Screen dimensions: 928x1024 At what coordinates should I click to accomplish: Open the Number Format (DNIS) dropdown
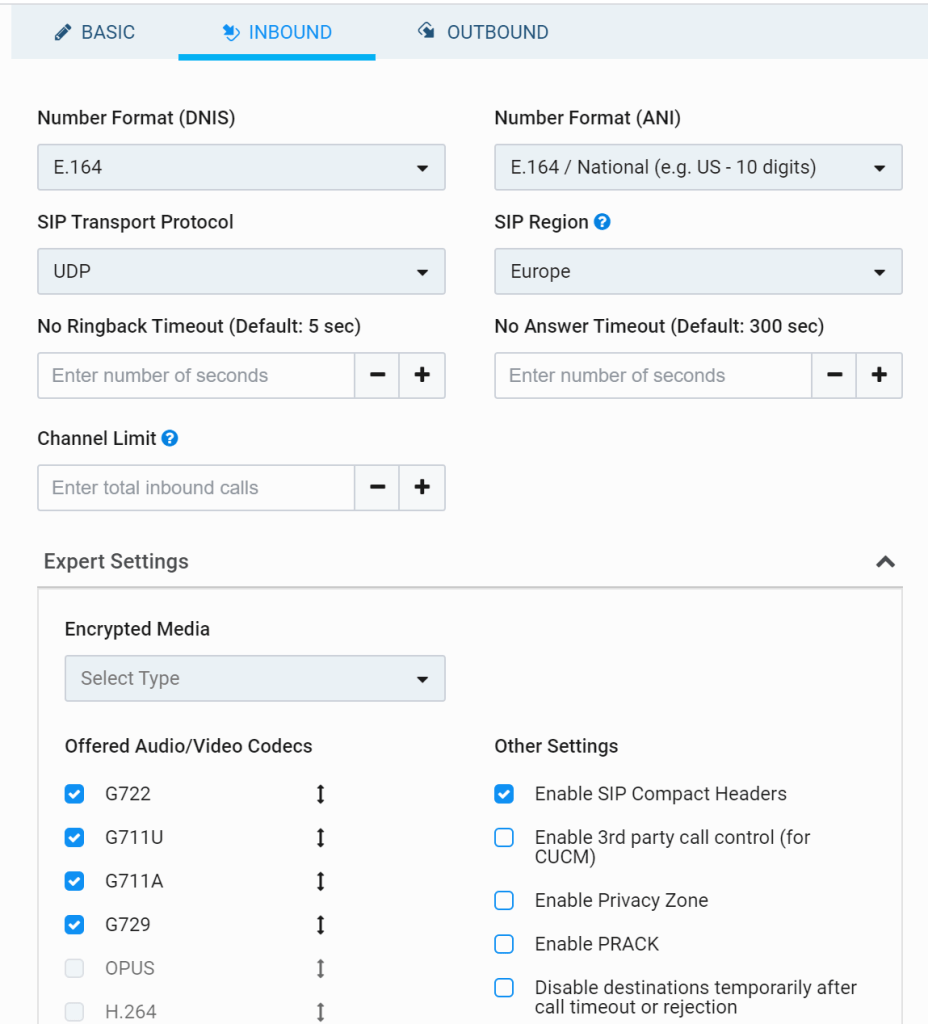tap(241, 168)
